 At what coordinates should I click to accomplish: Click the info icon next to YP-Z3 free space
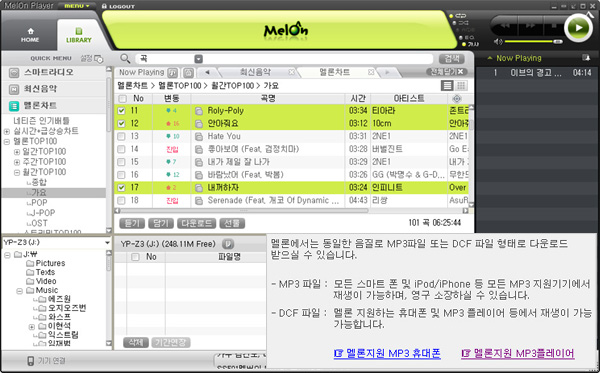228,244
